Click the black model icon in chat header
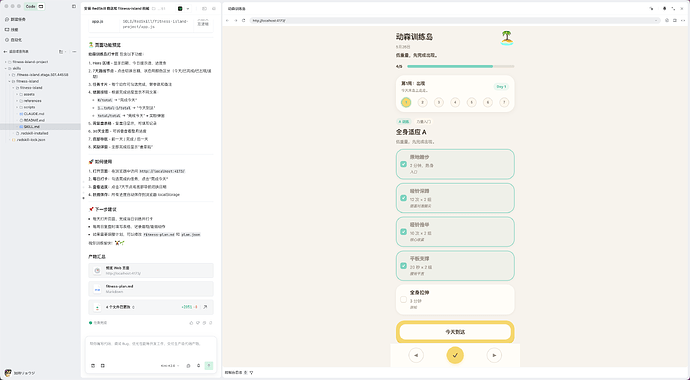 [180, 8]
